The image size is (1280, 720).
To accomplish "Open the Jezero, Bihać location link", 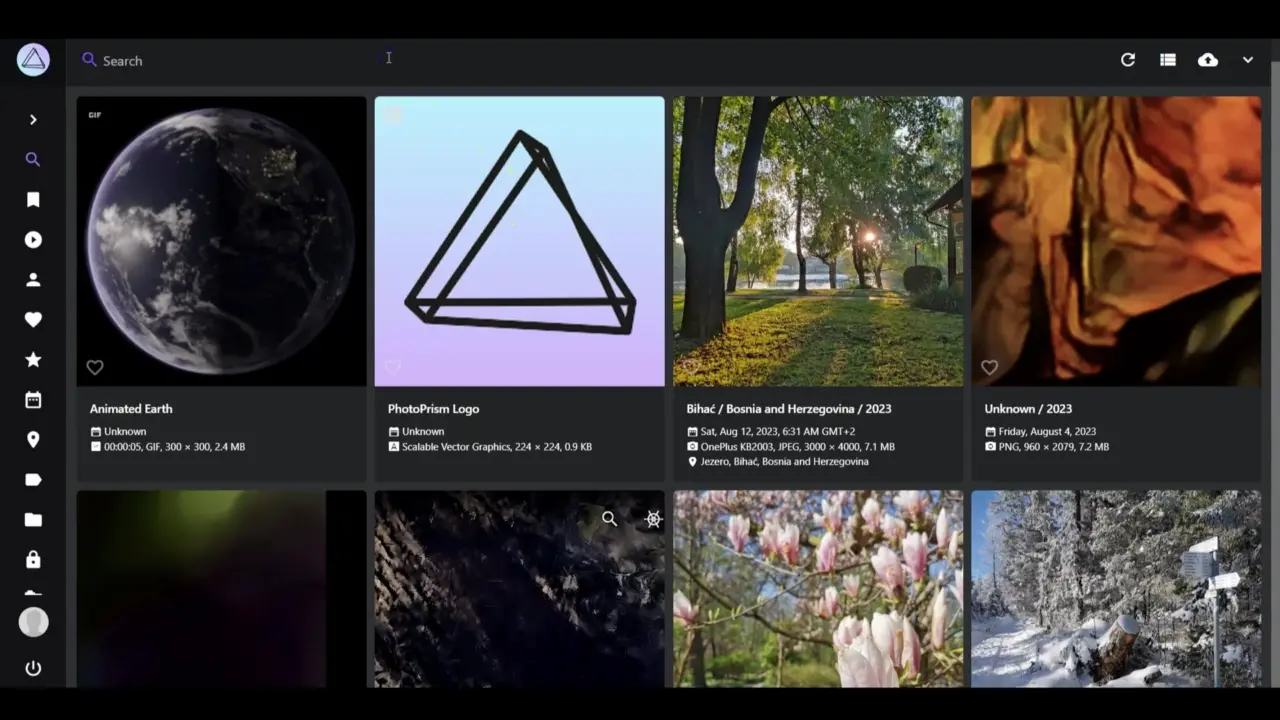I will [x=784, y=462].
